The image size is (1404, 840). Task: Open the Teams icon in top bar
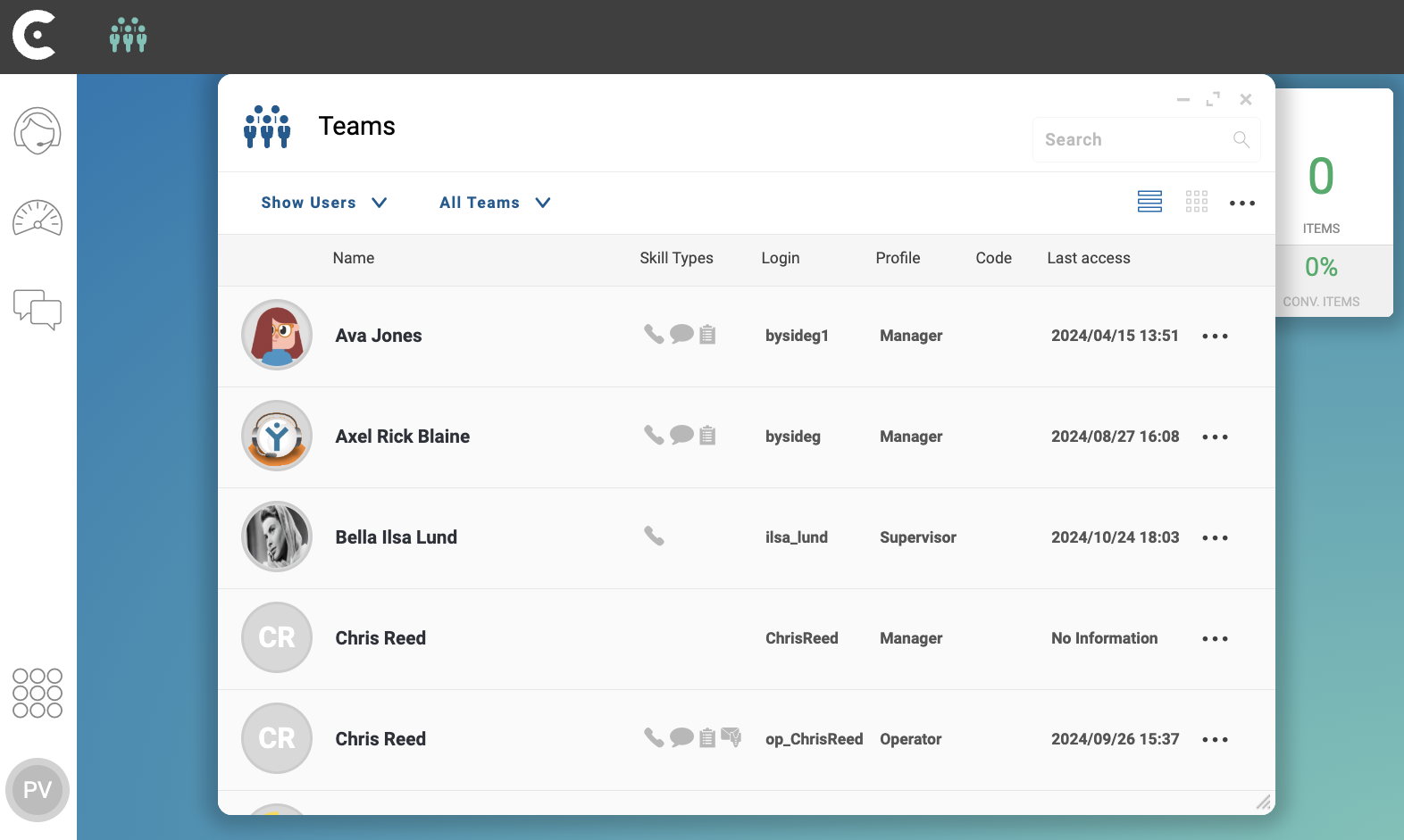pos(129,36)
